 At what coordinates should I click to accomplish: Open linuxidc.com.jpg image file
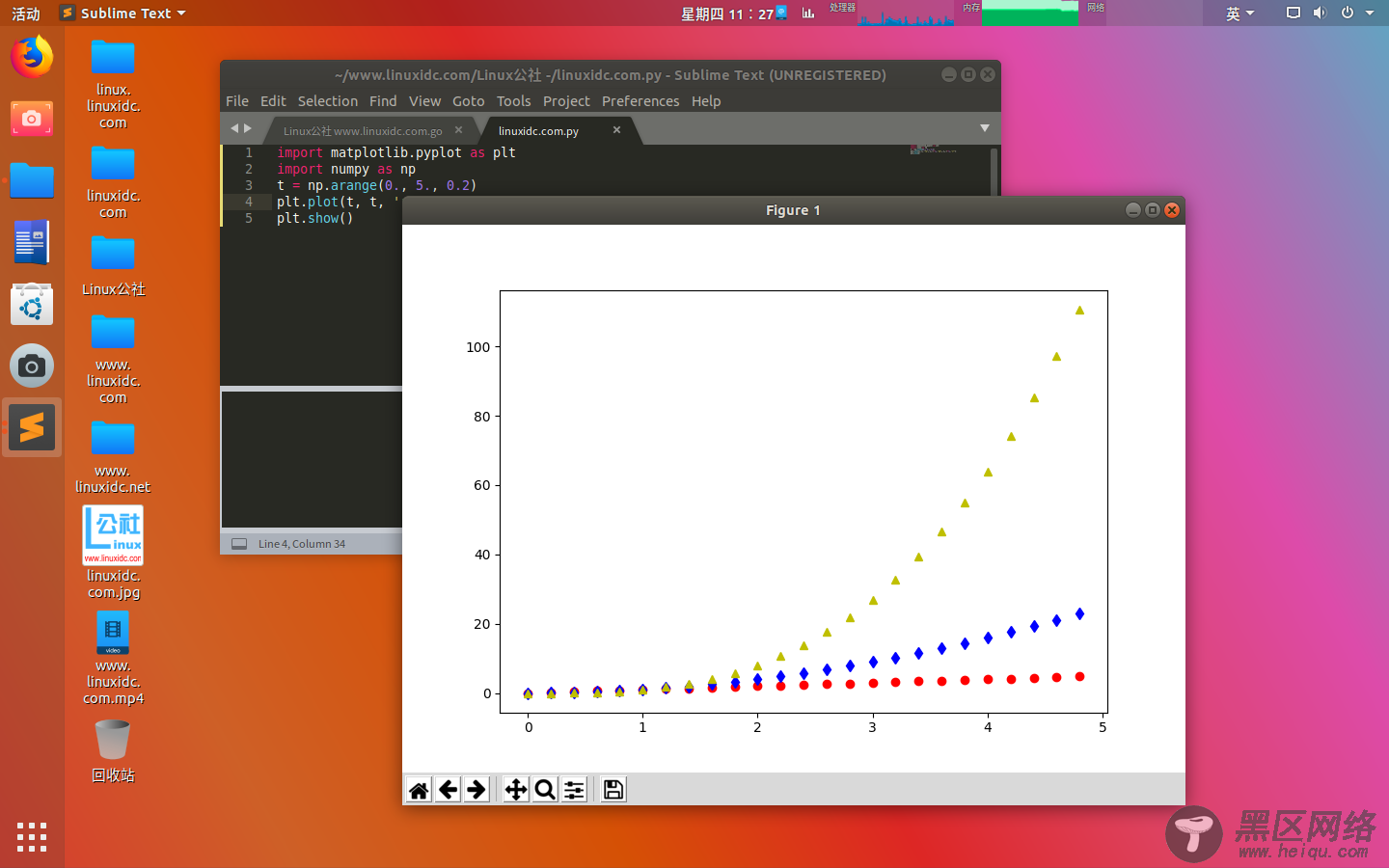coord(113,553)
